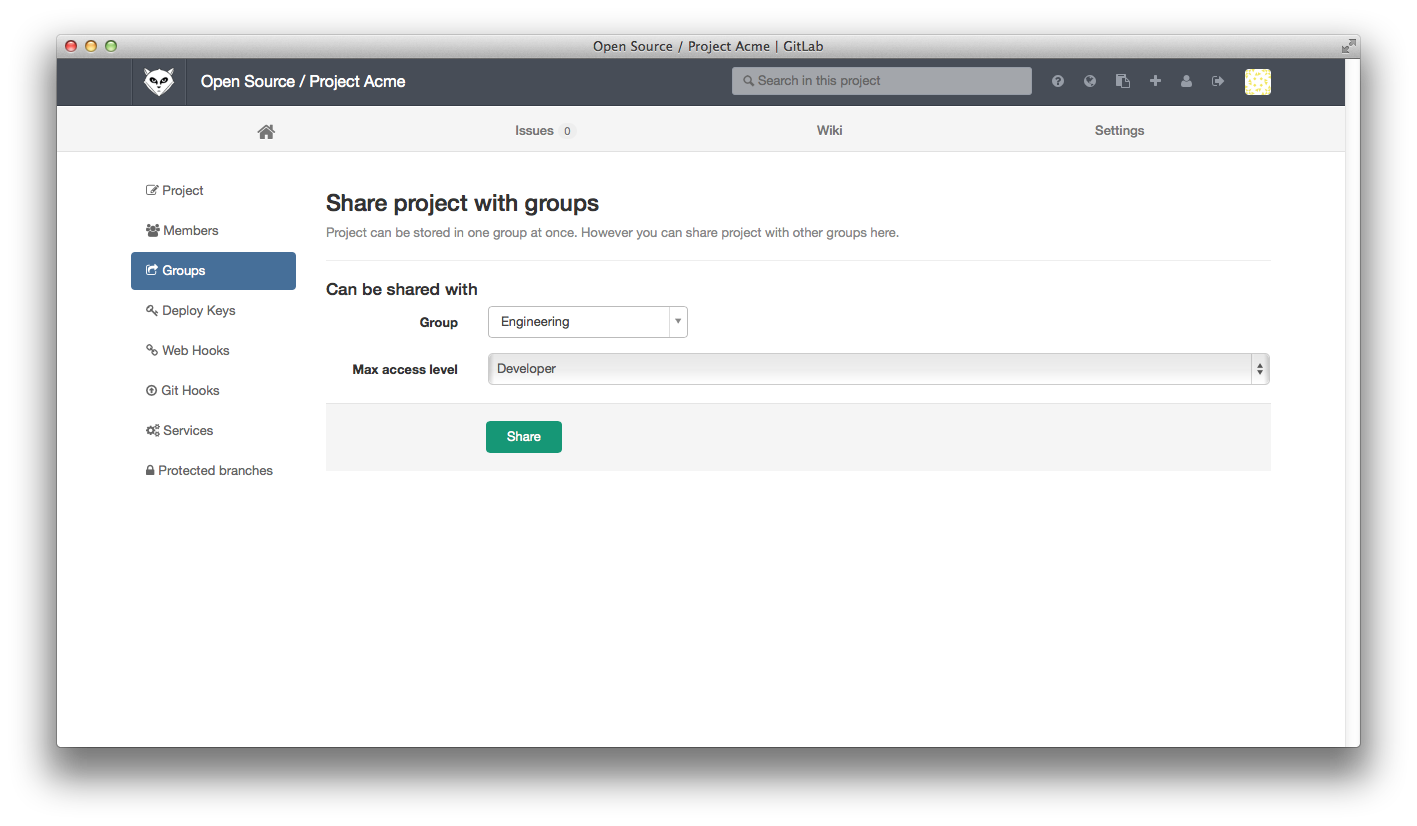Open the Group selection dropdown
The height and width of the screenshot is (826, 1417).
(x=678, y=321)
